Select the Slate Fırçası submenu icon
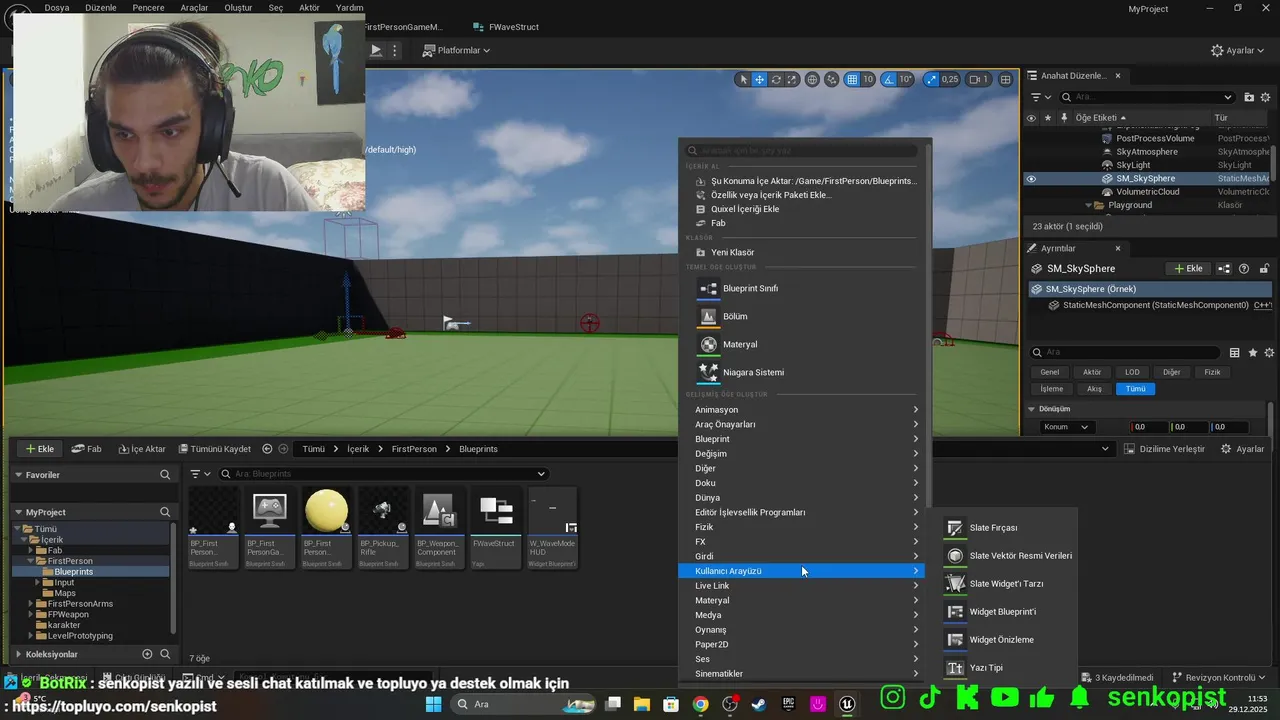The height and width of the screenshot is (720, 1280). coord(955,528)
